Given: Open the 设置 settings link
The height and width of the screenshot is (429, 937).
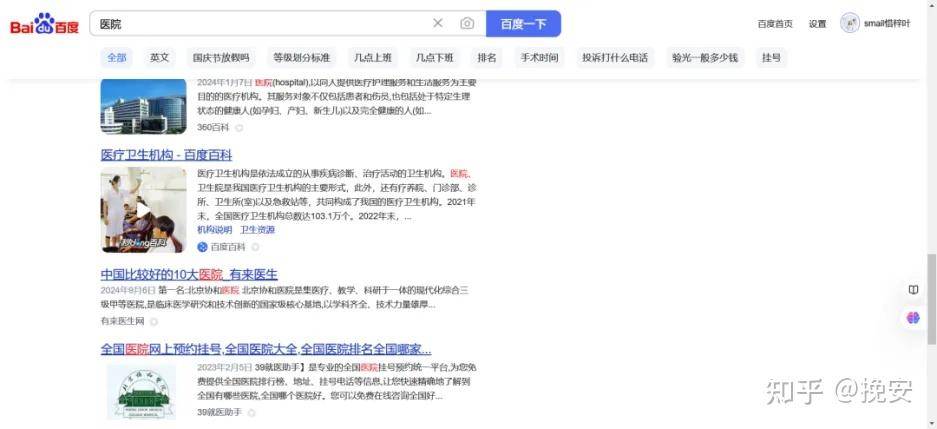Looking at the screenshot, I should tap(817, 24).
